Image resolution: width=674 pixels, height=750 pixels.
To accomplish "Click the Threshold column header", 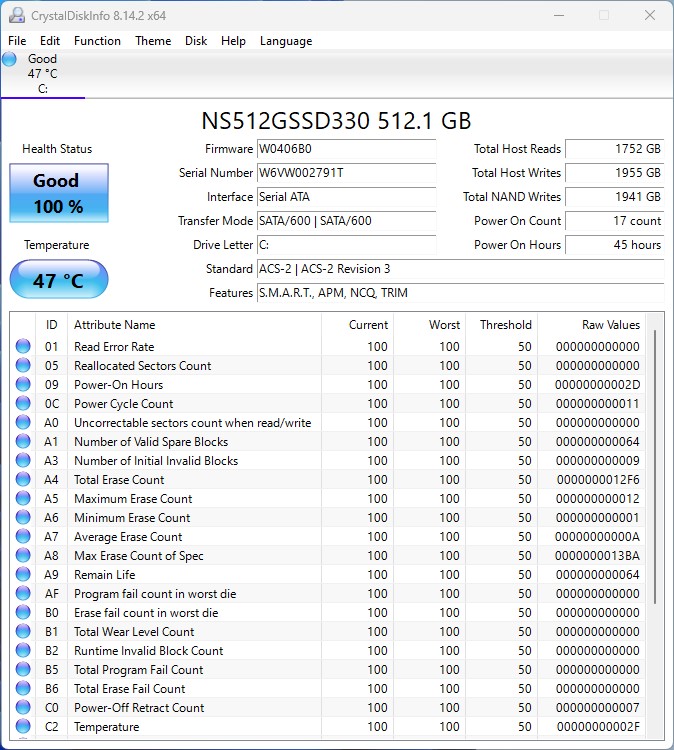I will (x=502, y=325).
